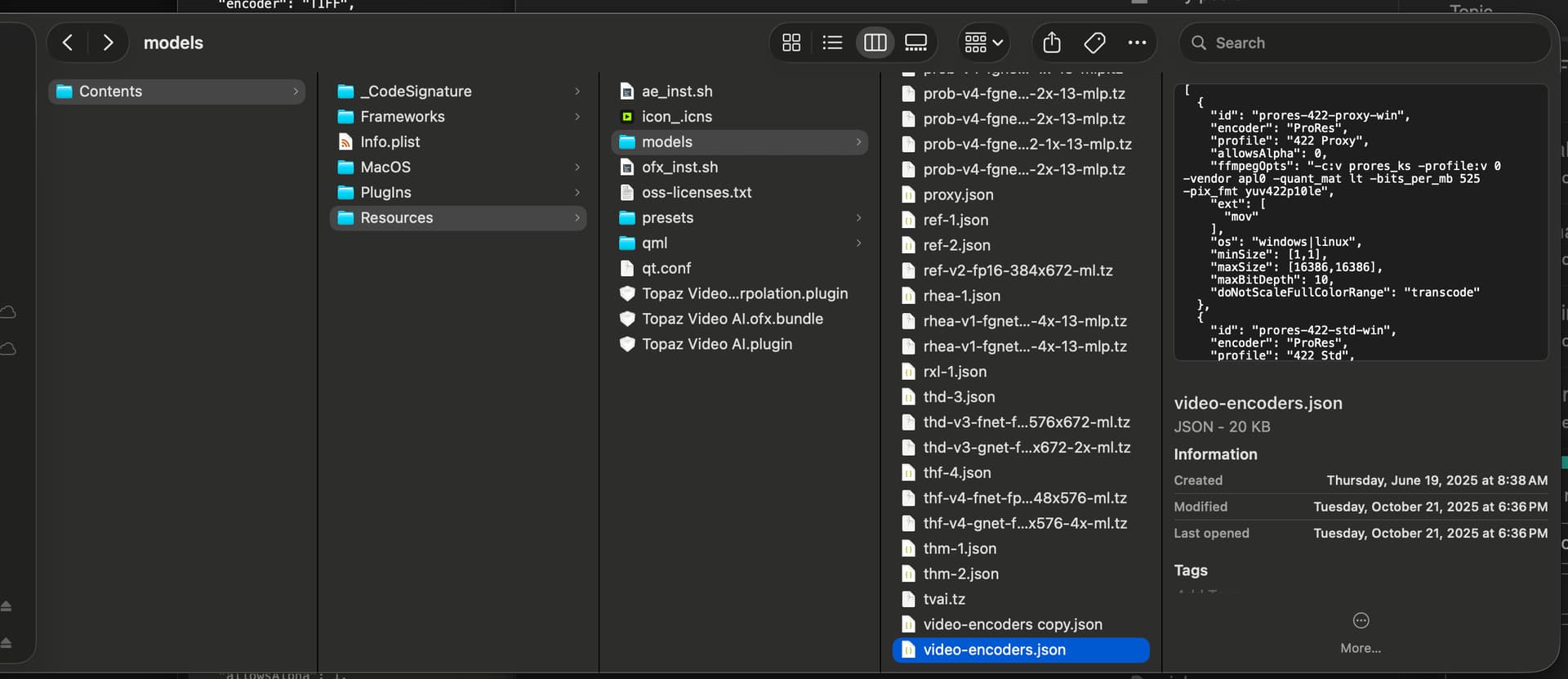Screen dimensions: 1568x679
Task: Select the icon_.icns file icon
Action: 626,117
